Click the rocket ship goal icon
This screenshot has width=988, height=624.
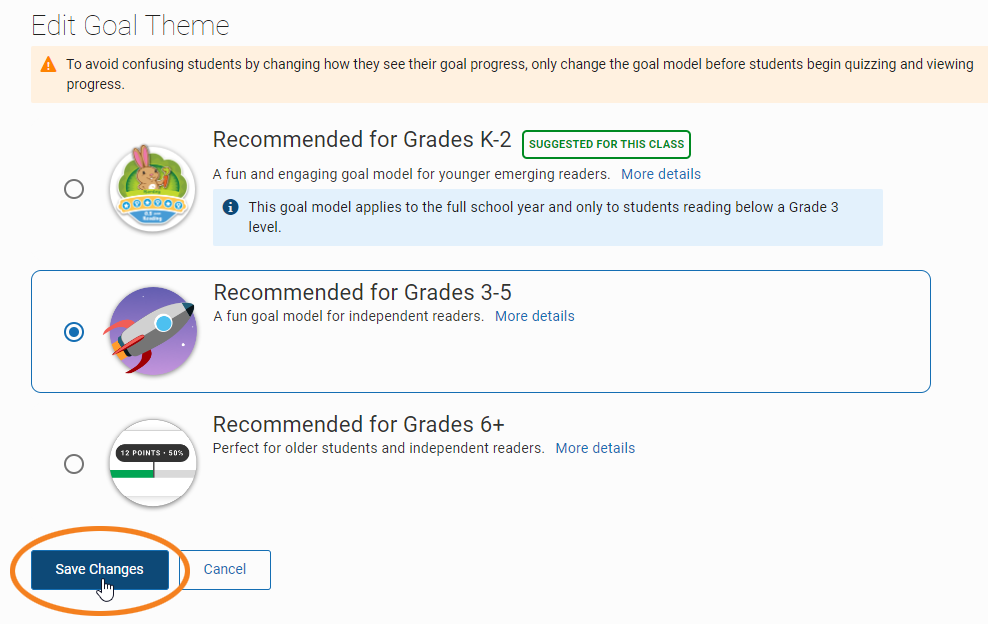tap(152, 331)
